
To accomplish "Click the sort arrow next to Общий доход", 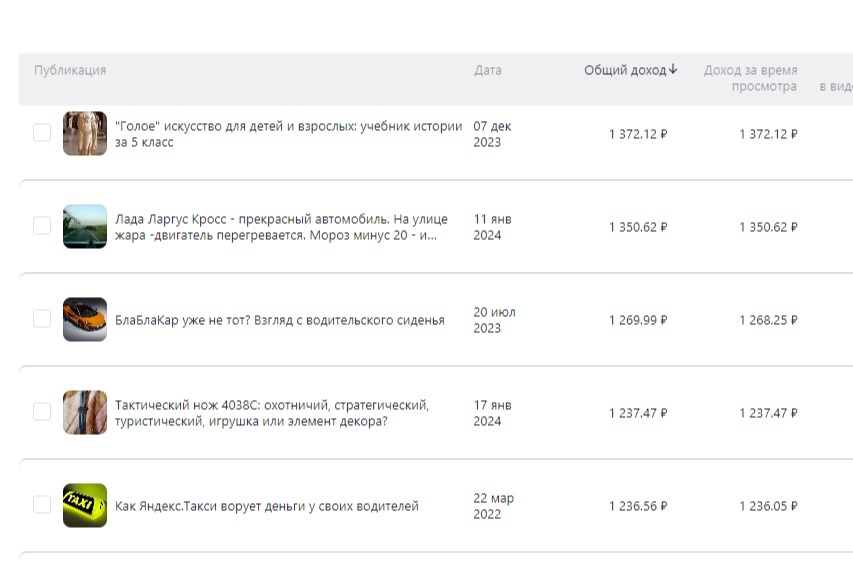I will [673, 69].
